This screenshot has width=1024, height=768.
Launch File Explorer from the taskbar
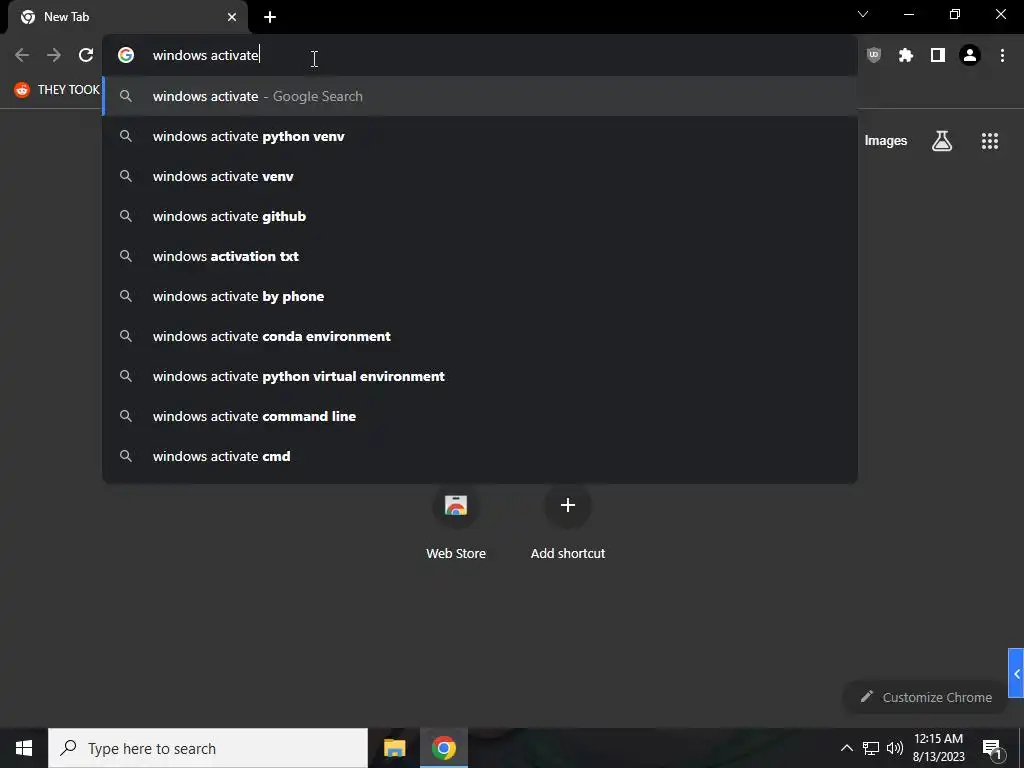coord(394,748)
